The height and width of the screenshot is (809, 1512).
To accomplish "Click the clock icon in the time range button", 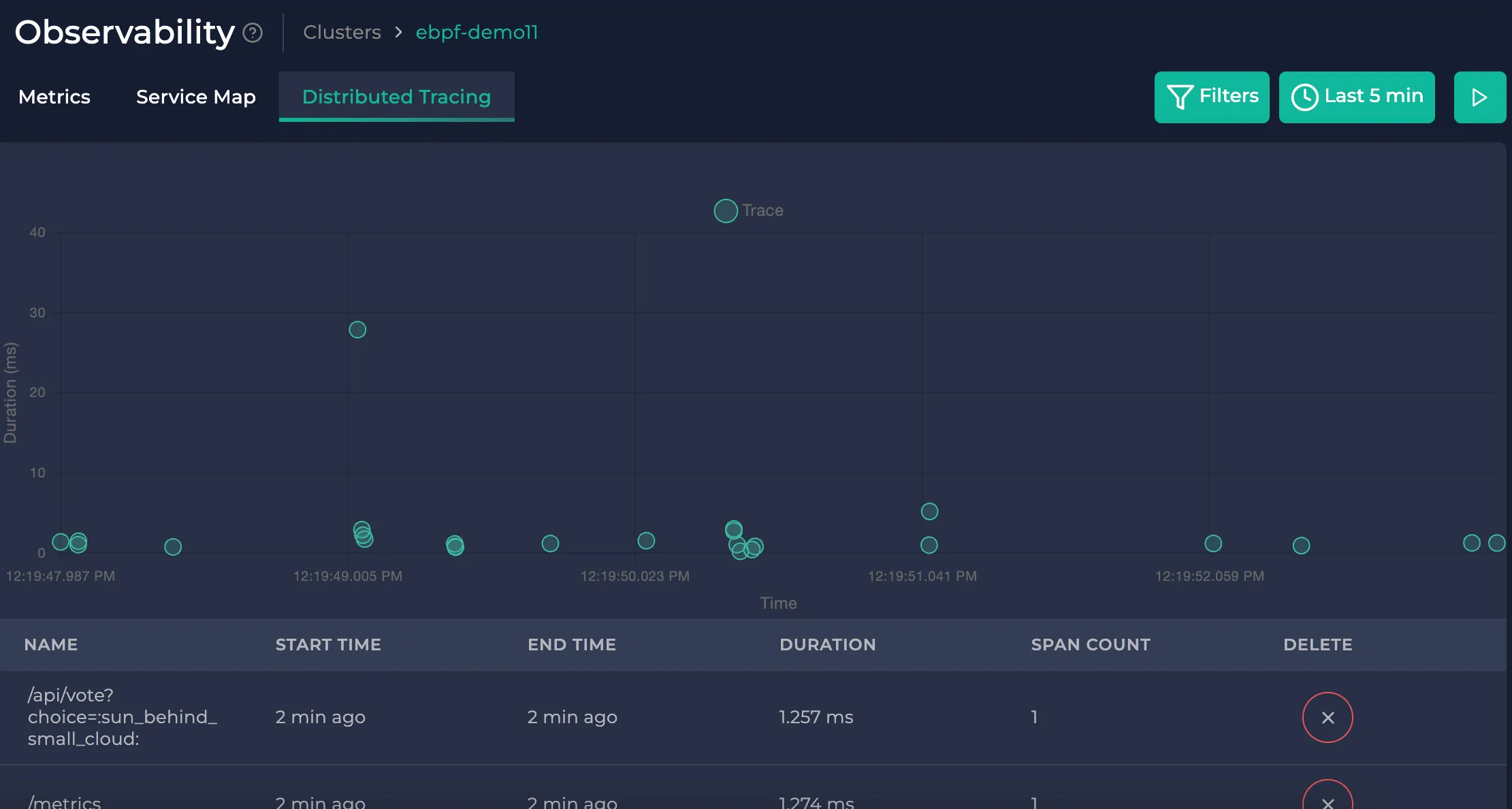I will click(1304, 97).
